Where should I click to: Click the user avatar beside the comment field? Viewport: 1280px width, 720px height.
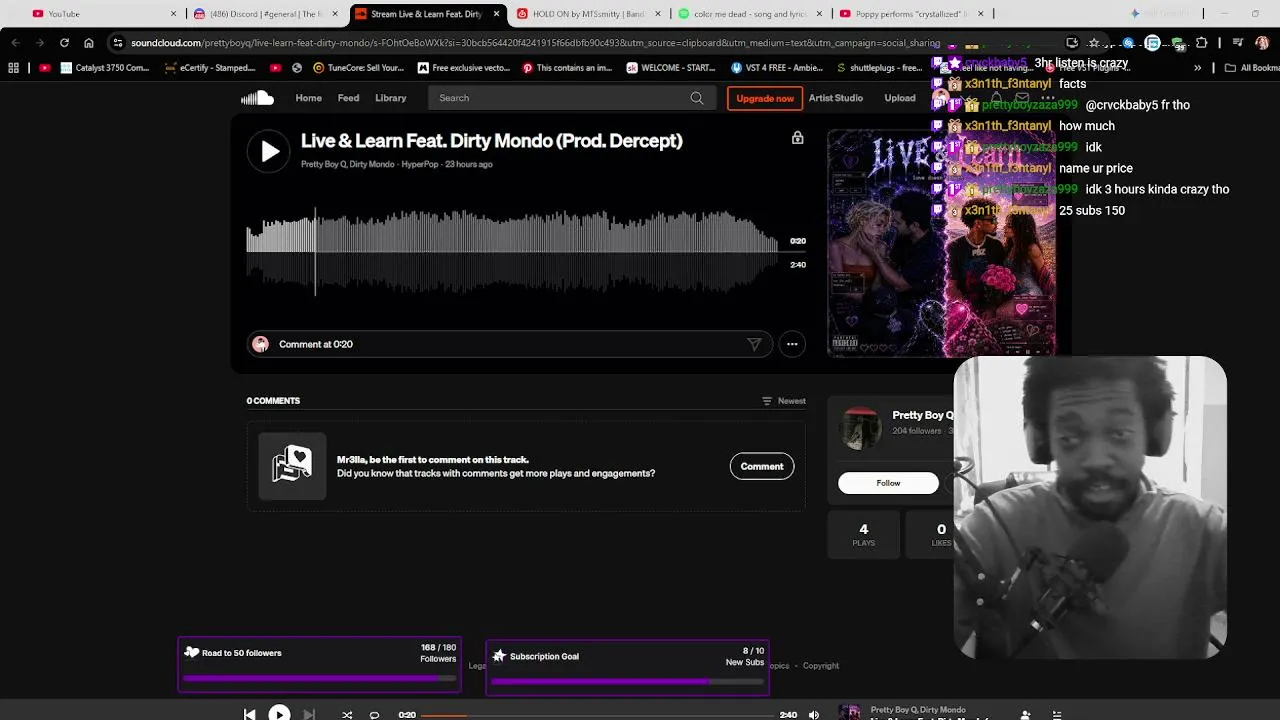[260, 344]
